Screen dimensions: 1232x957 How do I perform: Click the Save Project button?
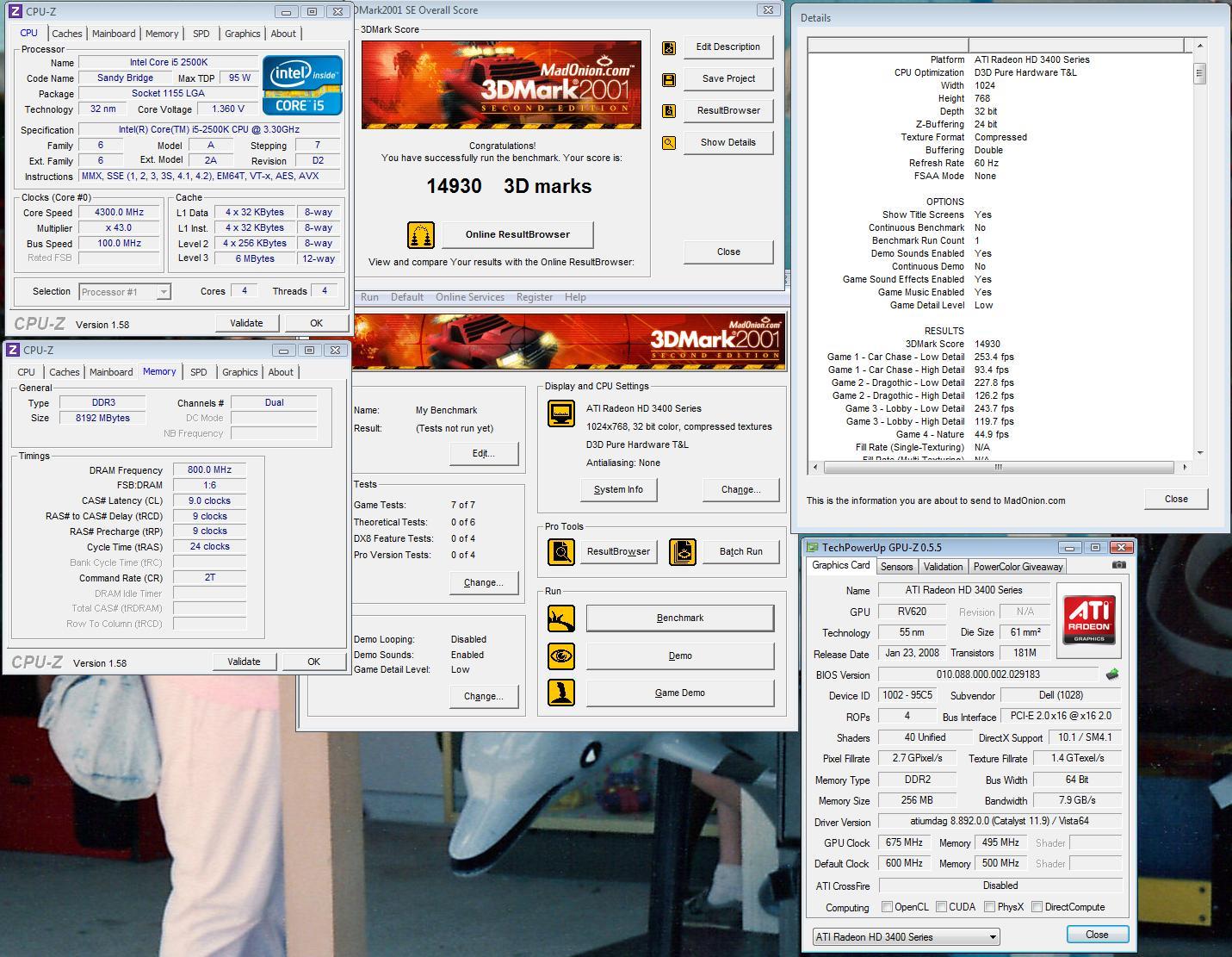pyautogui.click(x=728, y=78)
